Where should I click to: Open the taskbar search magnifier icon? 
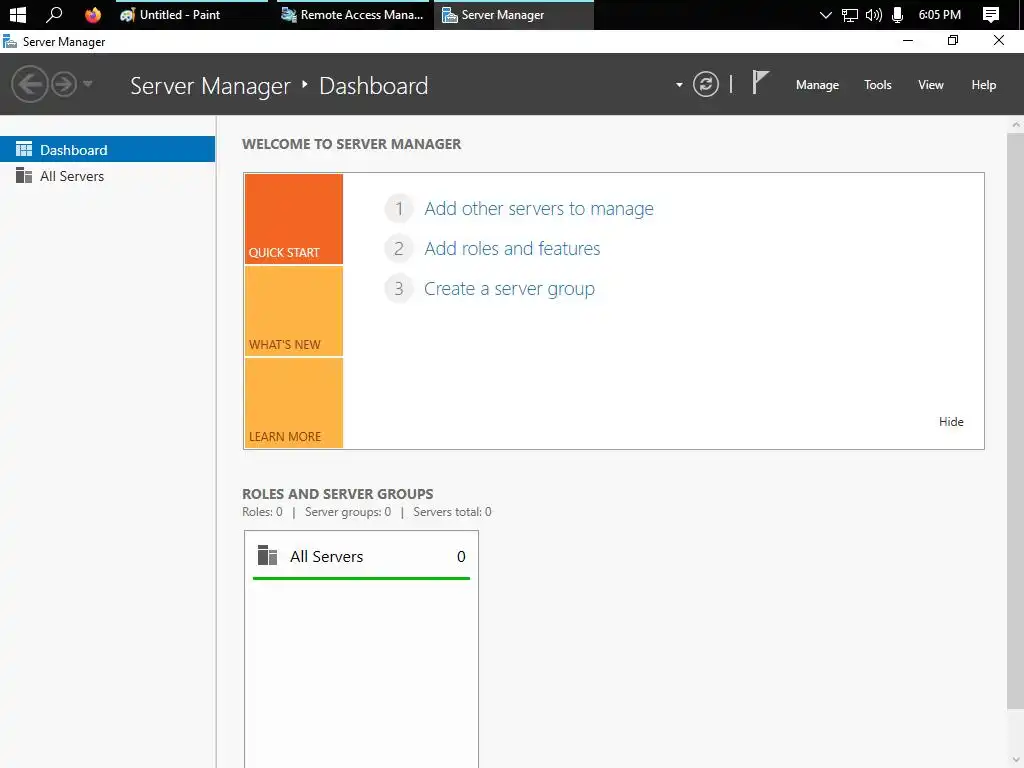54,14
